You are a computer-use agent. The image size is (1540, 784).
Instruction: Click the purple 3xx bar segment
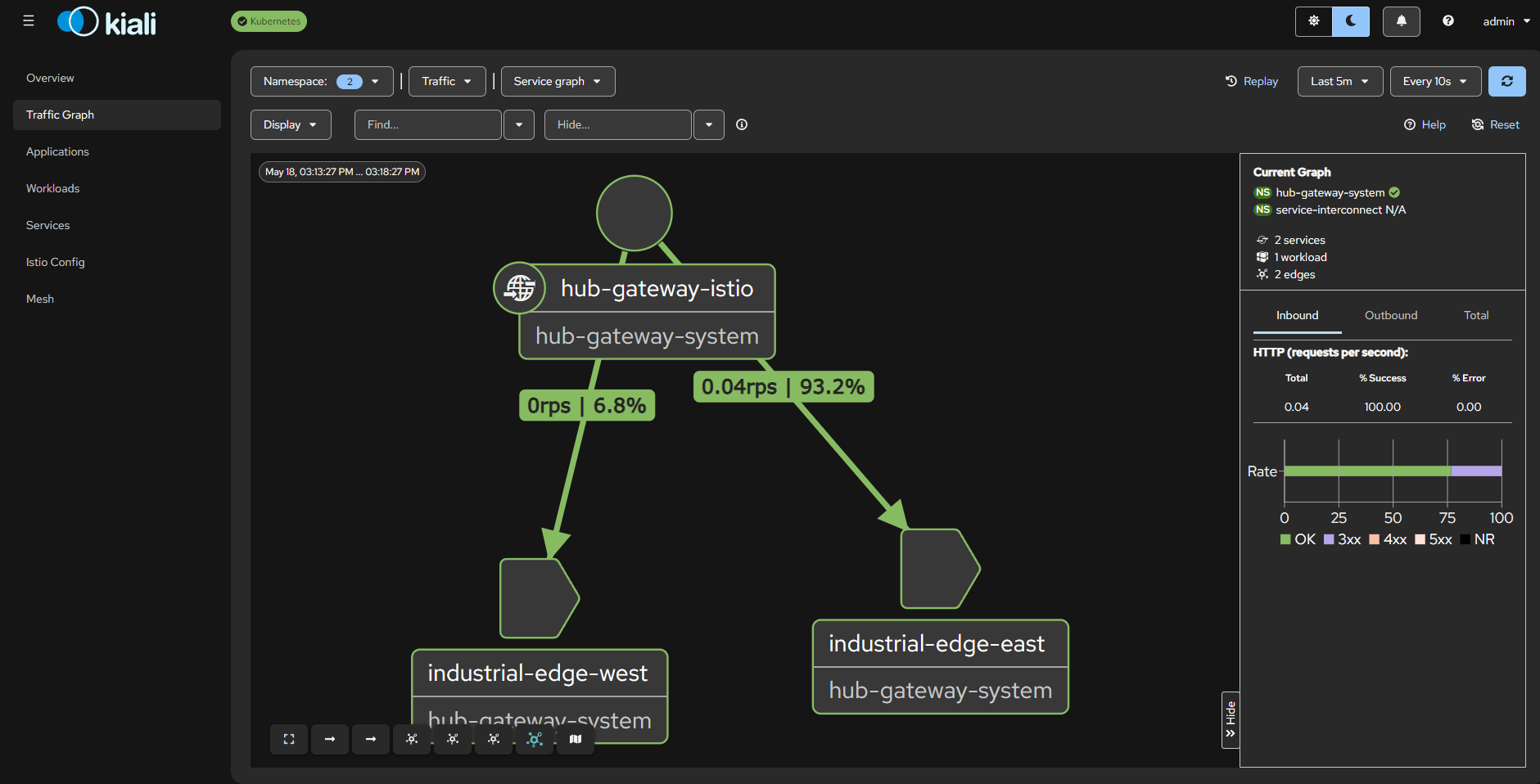coord(1476,471)
